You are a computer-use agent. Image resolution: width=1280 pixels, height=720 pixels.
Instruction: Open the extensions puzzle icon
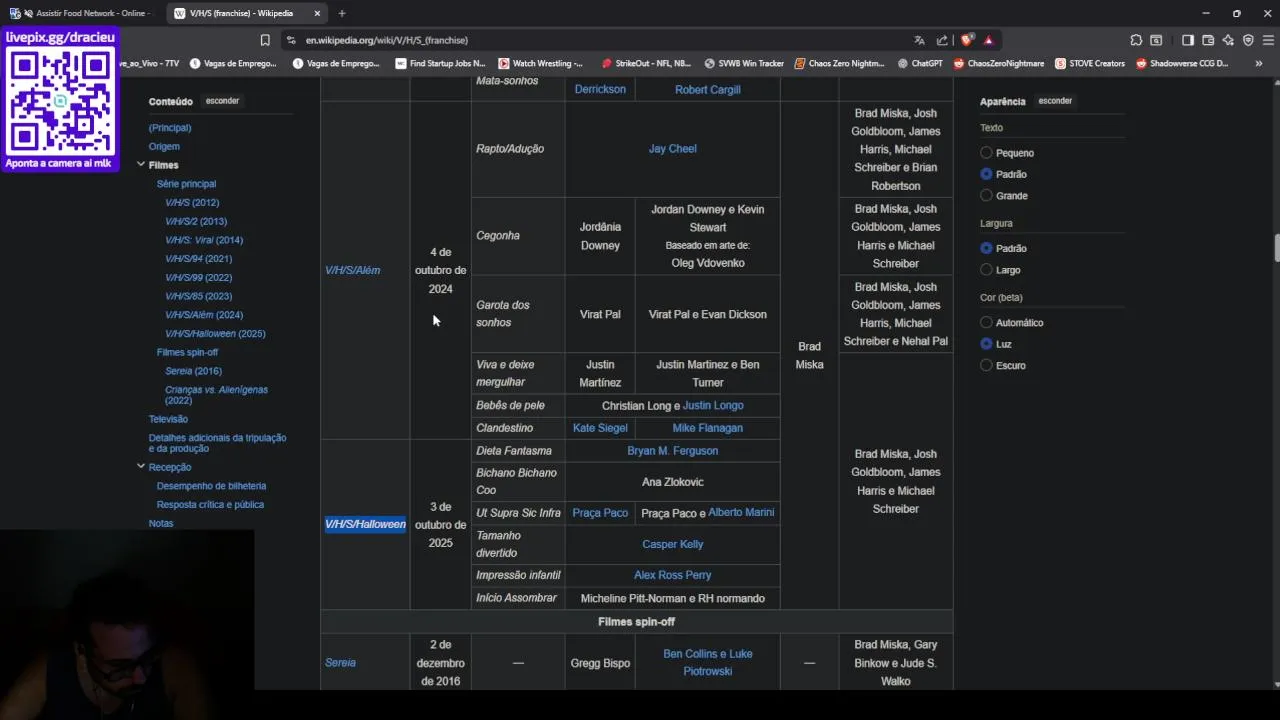click(x=1136, y=40)
